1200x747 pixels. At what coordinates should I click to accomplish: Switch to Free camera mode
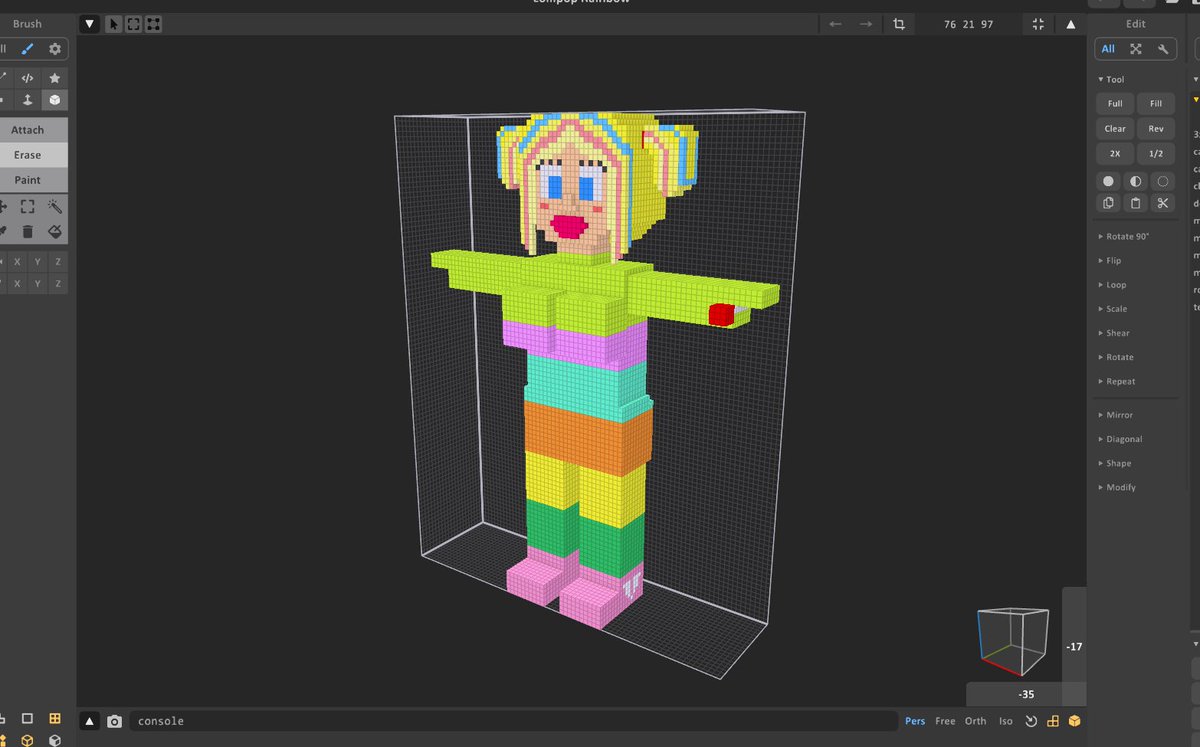tap(945, 721)
